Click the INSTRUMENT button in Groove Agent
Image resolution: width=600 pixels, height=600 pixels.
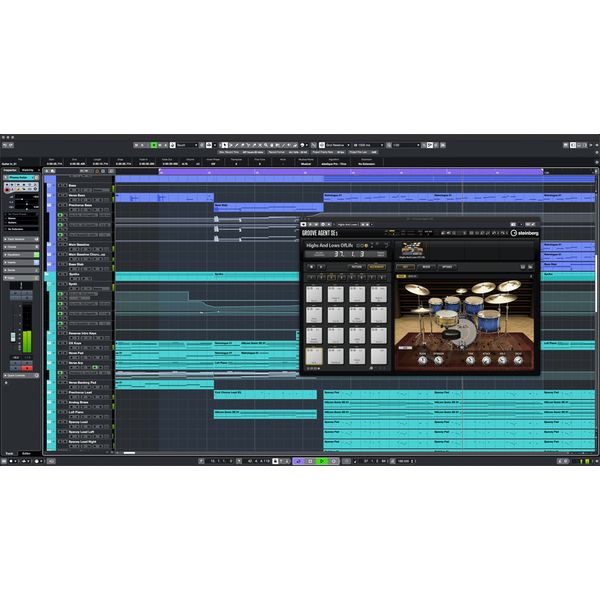point(377,267)
